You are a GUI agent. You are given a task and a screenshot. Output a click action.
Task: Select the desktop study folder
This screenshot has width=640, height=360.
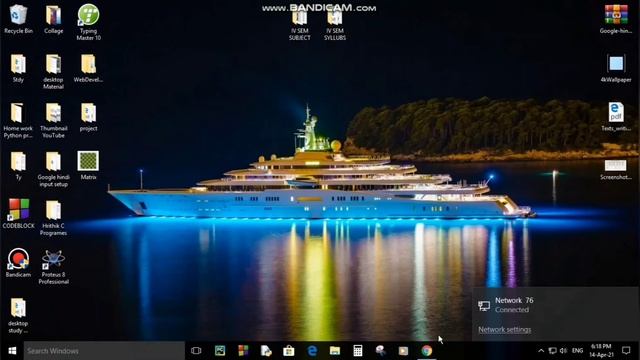pyautogui.click(x=18, y=316)
